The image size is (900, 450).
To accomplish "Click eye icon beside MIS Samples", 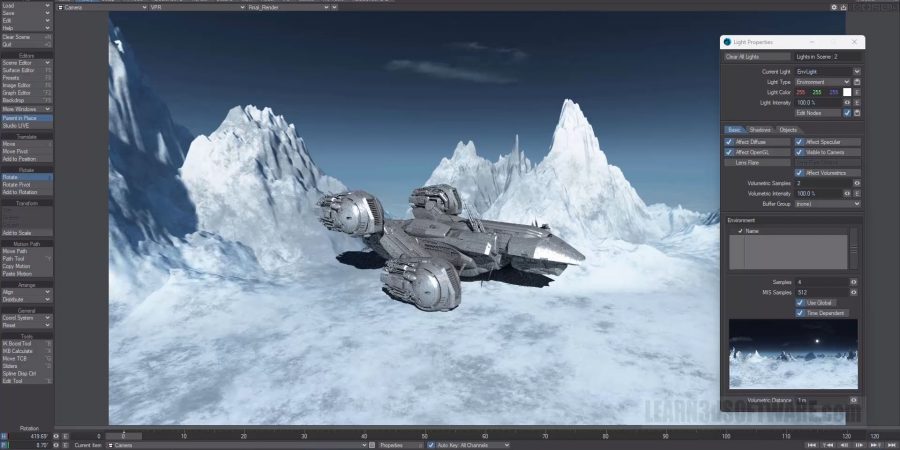I will click(x=855, y=292).
